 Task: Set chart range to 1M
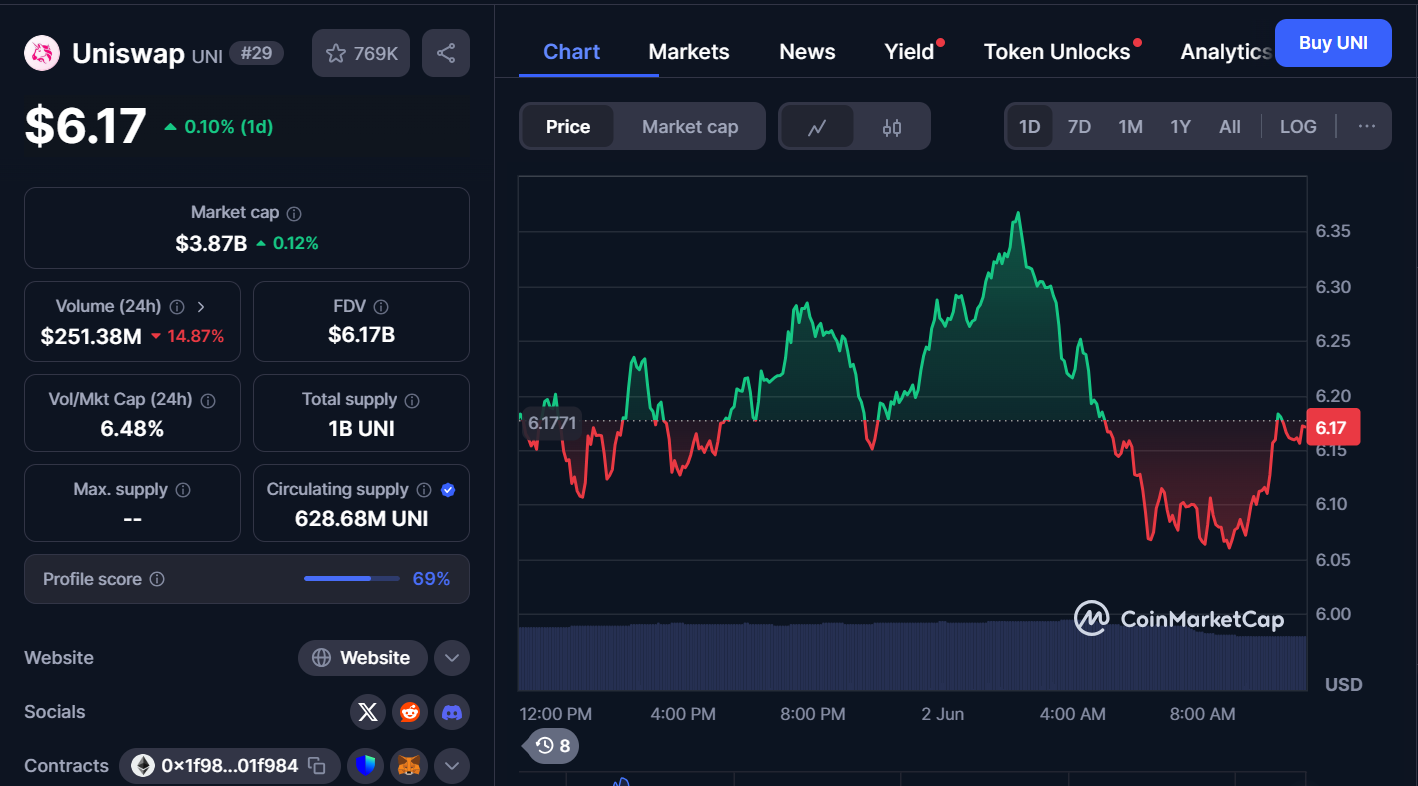coord(1130,127)
